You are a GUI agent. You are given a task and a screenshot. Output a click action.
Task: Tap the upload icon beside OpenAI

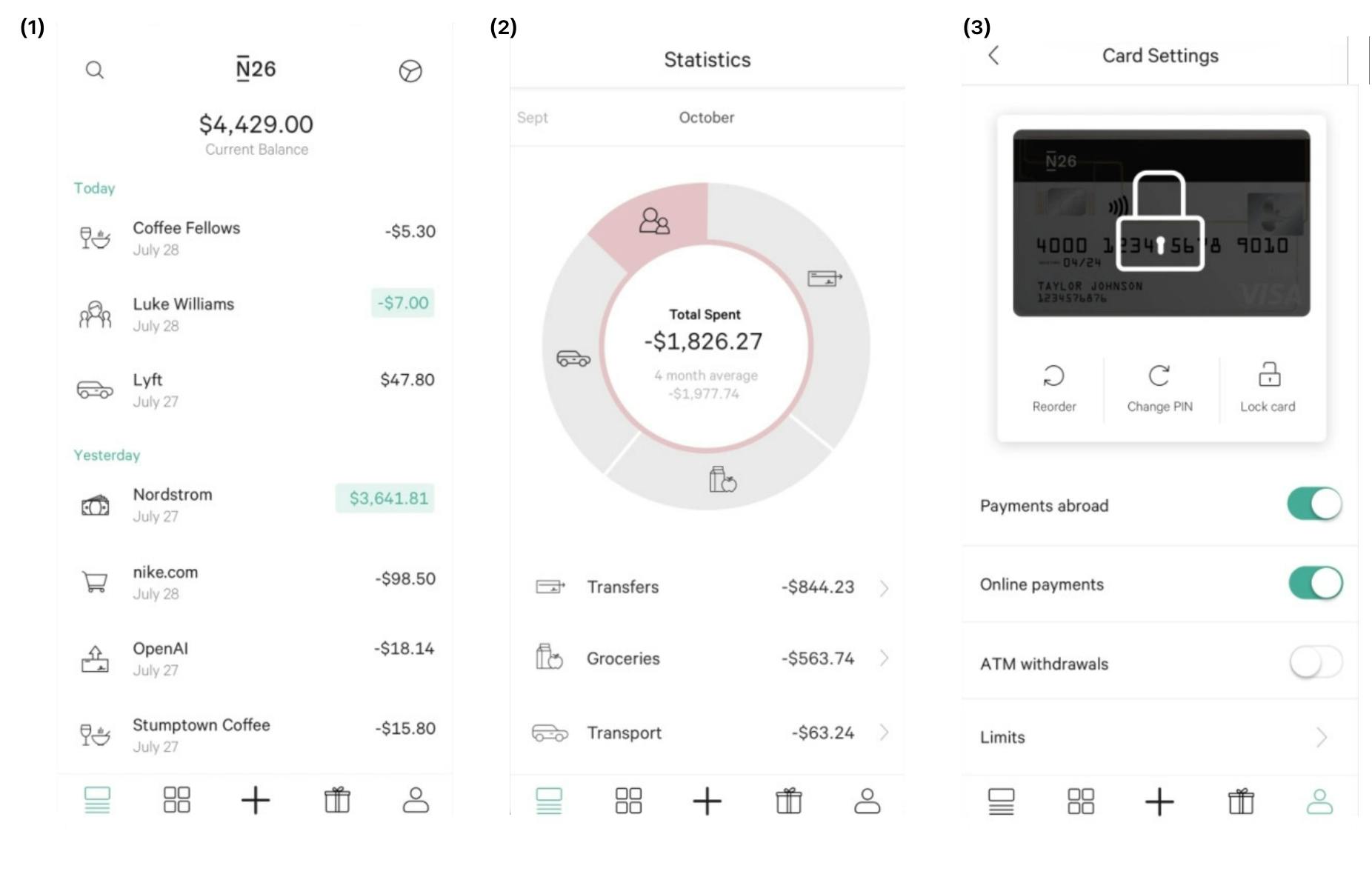coord(95,658)
